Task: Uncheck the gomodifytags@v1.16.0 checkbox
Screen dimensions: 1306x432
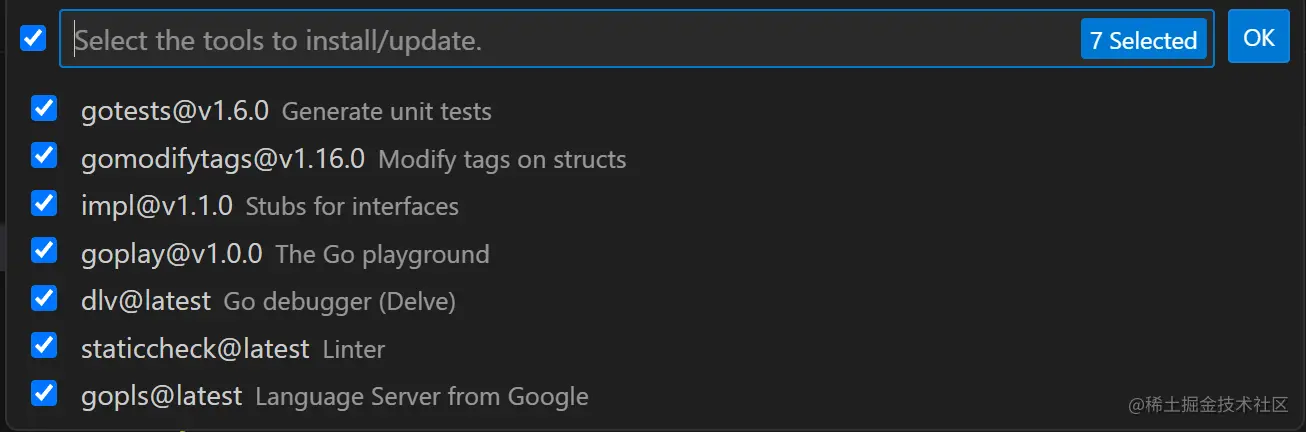Action: coord(44,156)
